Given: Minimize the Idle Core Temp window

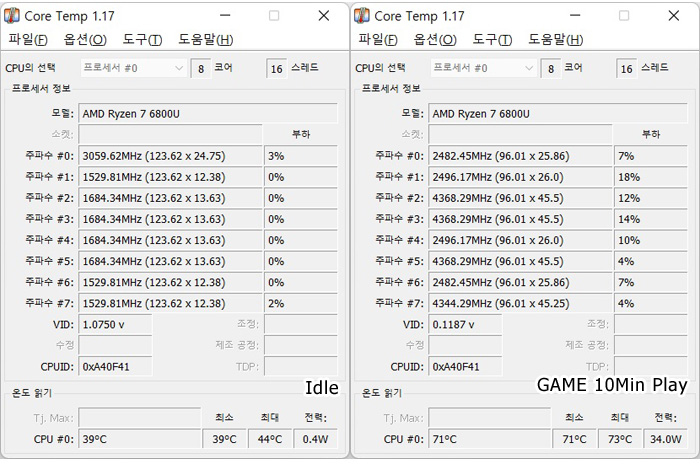Looking at the screenshot, I should pos(225,16).
